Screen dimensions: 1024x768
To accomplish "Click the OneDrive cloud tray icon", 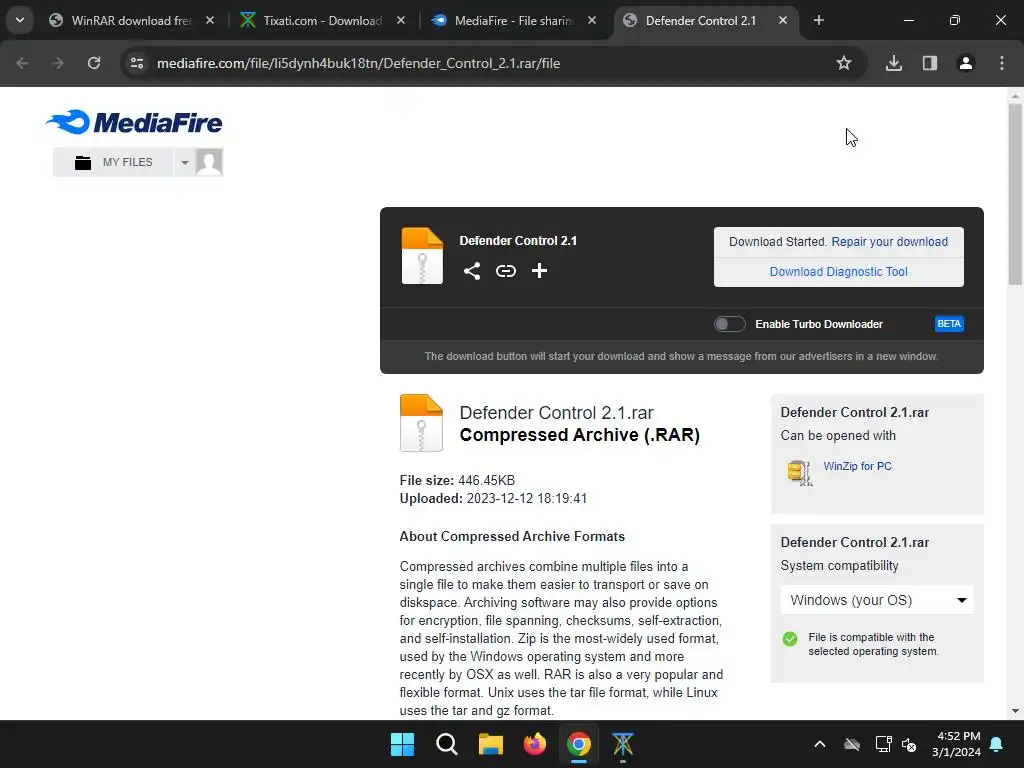I will click(x=852, y=744).
